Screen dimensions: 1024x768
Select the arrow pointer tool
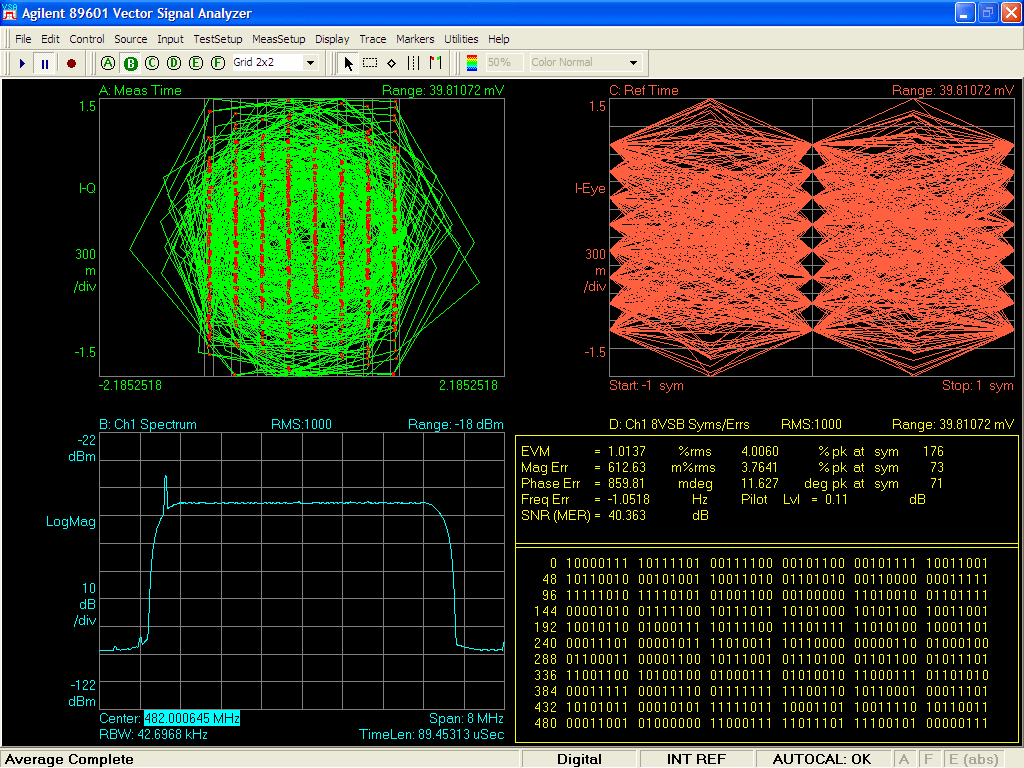[349, 63]
